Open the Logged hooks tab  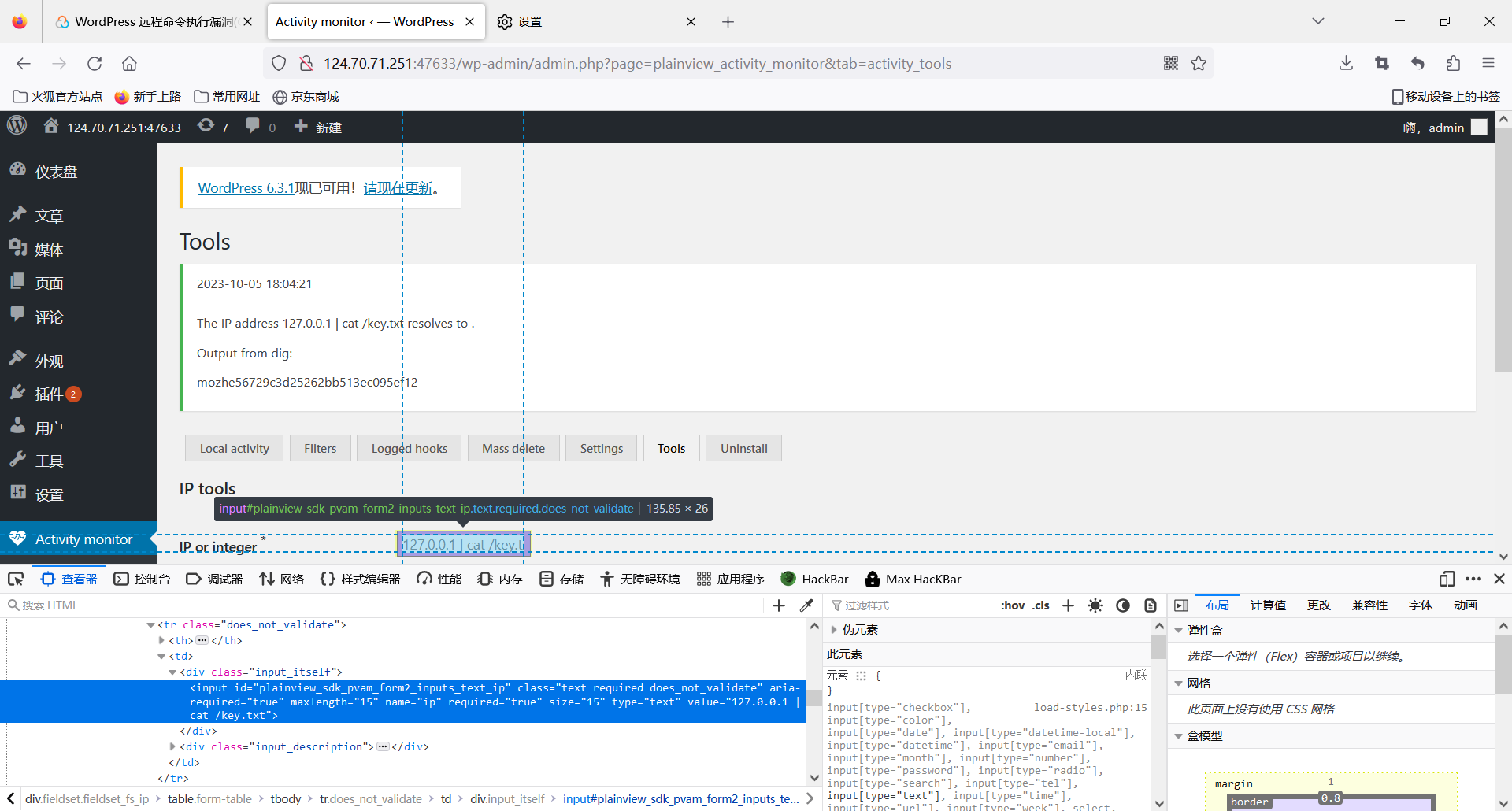409,448
